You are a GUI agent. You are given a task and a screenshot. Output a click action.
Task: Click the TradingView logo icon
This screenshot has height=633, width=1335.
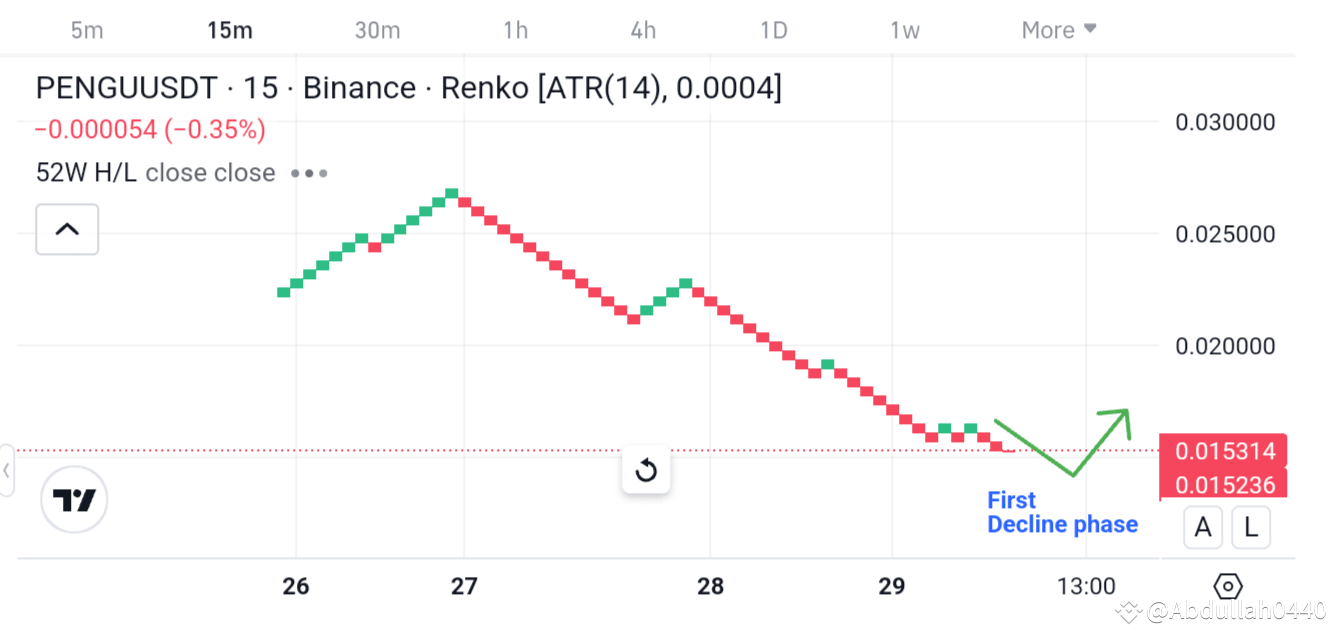(74, 499)
